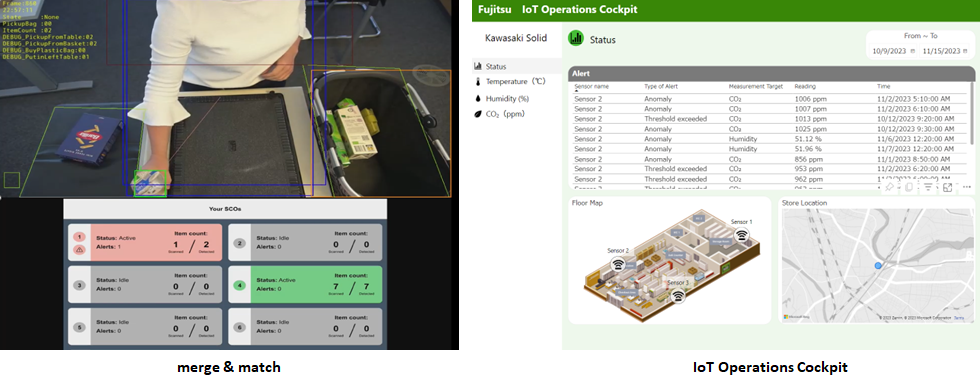Select Sensor 1 wifi marker on floor map

pyautogui.click(x=741, y=234)
